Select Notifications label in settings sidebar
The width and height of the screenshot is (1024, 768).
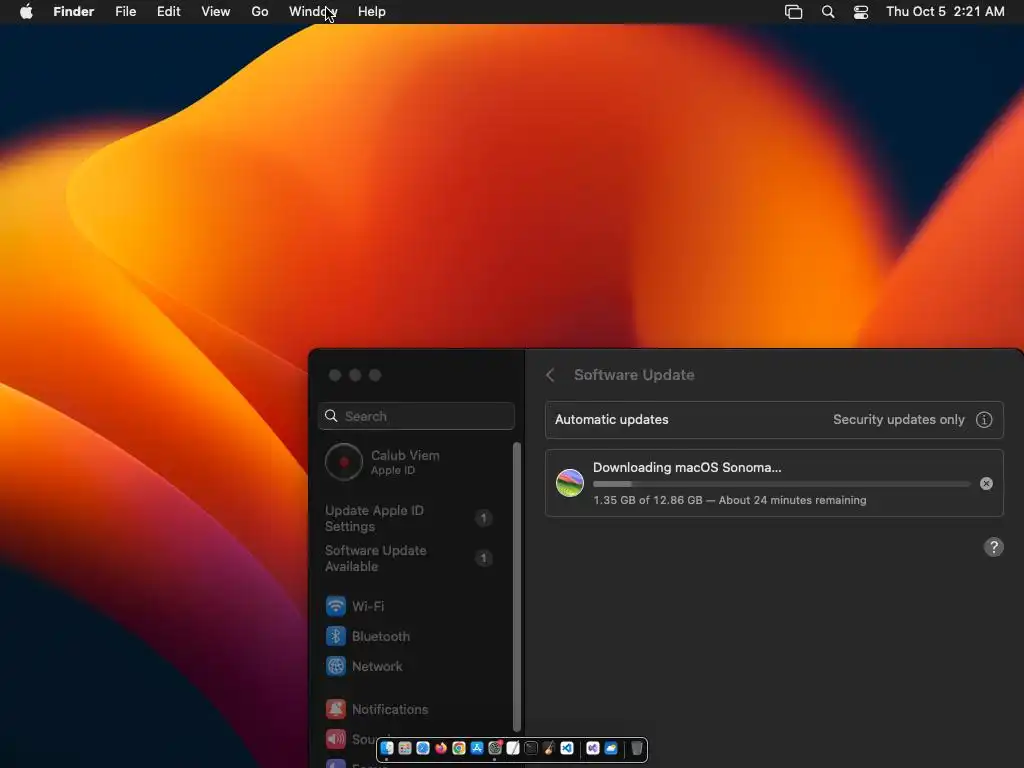tap(390, 709)
